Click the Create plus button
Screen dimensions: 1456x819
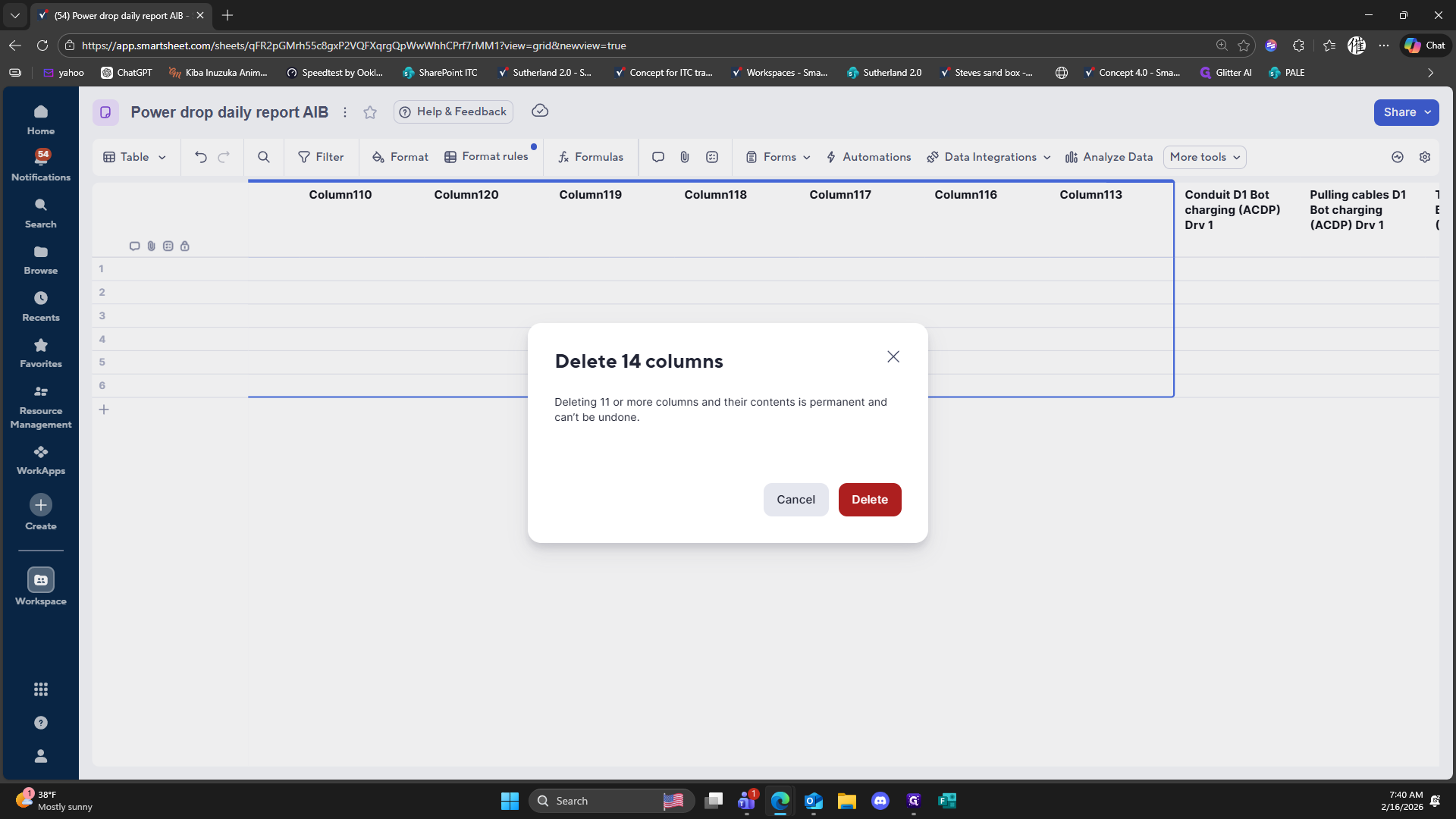tap(41, 505)
